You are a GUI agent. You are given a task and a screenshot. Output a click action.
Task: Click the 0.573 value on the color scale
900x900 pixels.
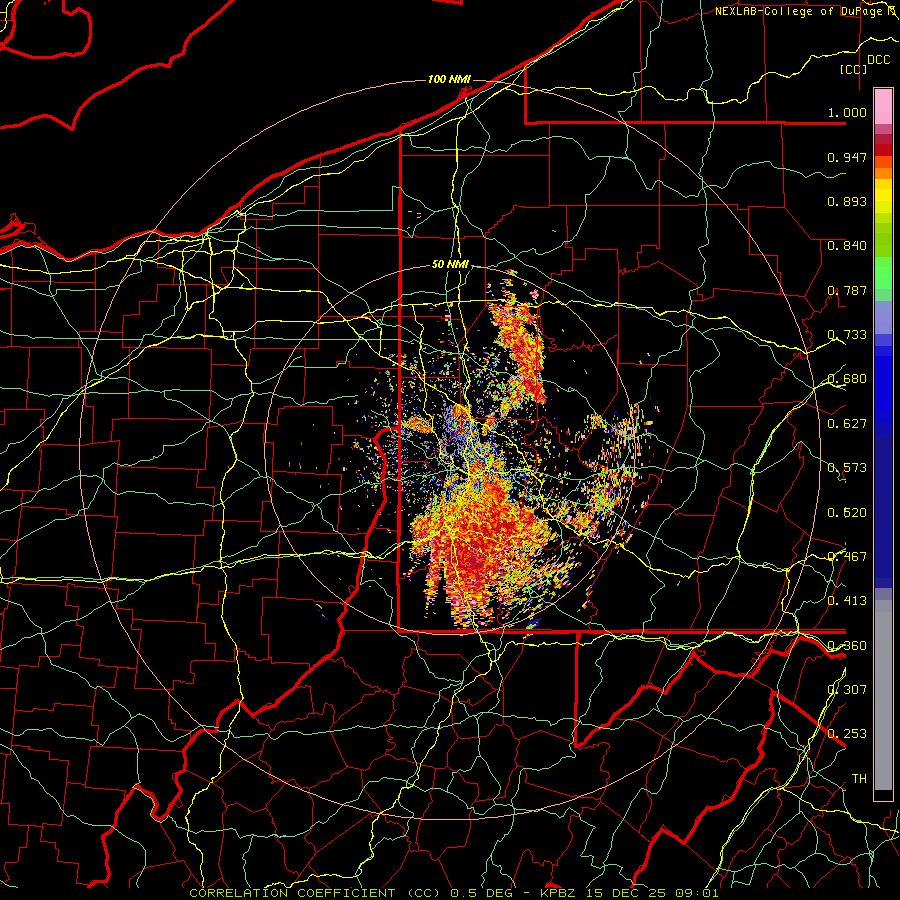tap(847, 468)
